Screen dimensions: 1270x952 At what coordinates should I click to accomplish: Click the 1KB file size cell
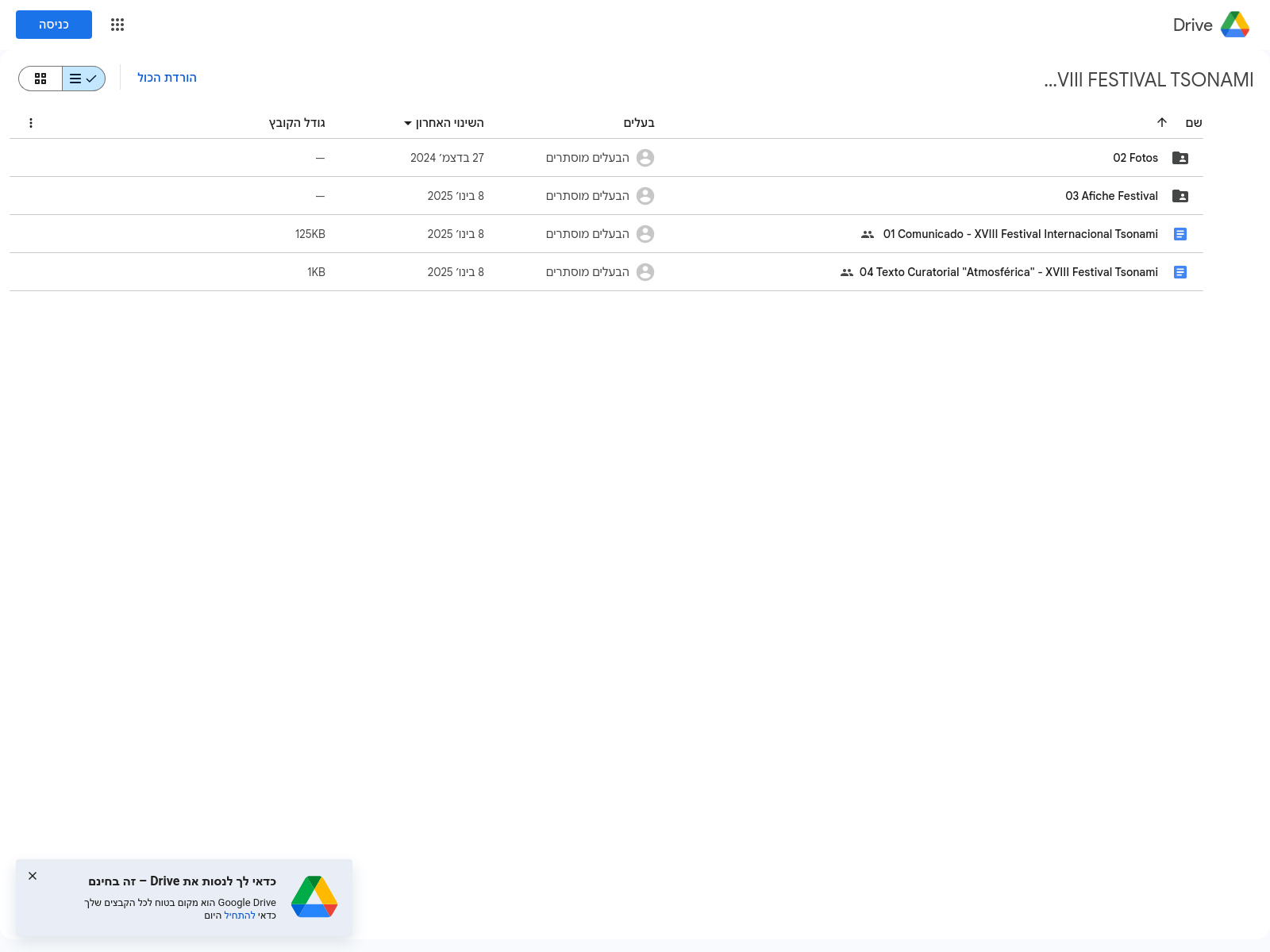coord(316,272)
